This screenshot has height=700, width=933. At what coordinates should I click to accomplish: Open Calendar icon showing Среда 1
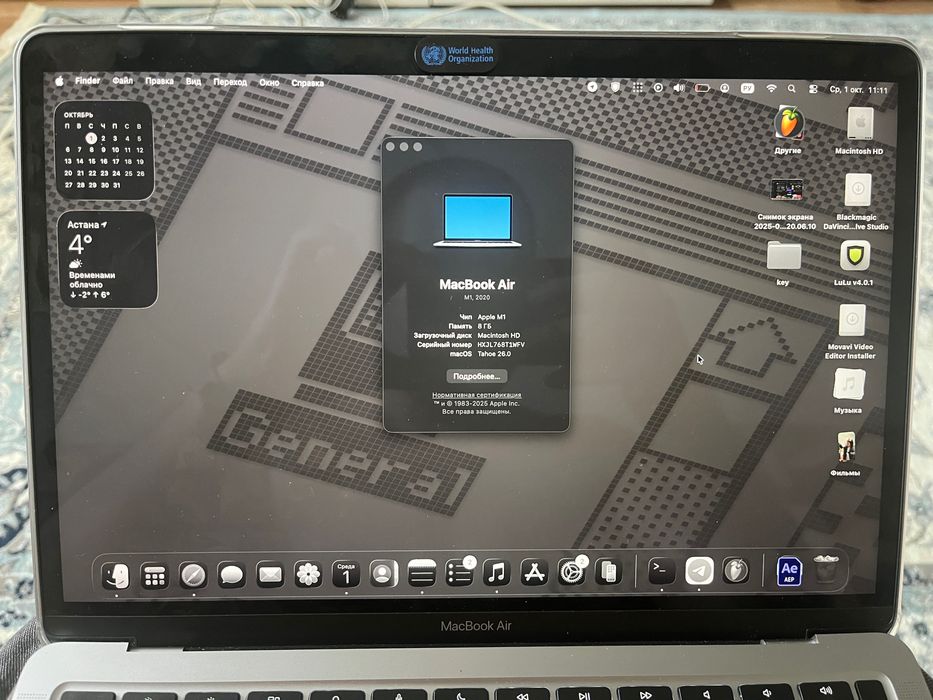click(346, 574)
